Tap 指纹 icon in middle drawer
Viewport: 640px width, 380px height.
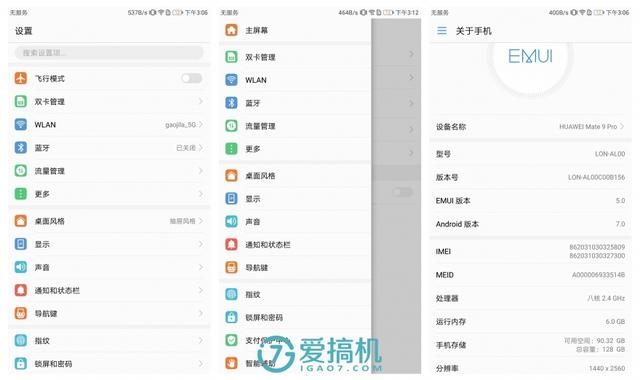pyautogui.click(x=231, y=294)
